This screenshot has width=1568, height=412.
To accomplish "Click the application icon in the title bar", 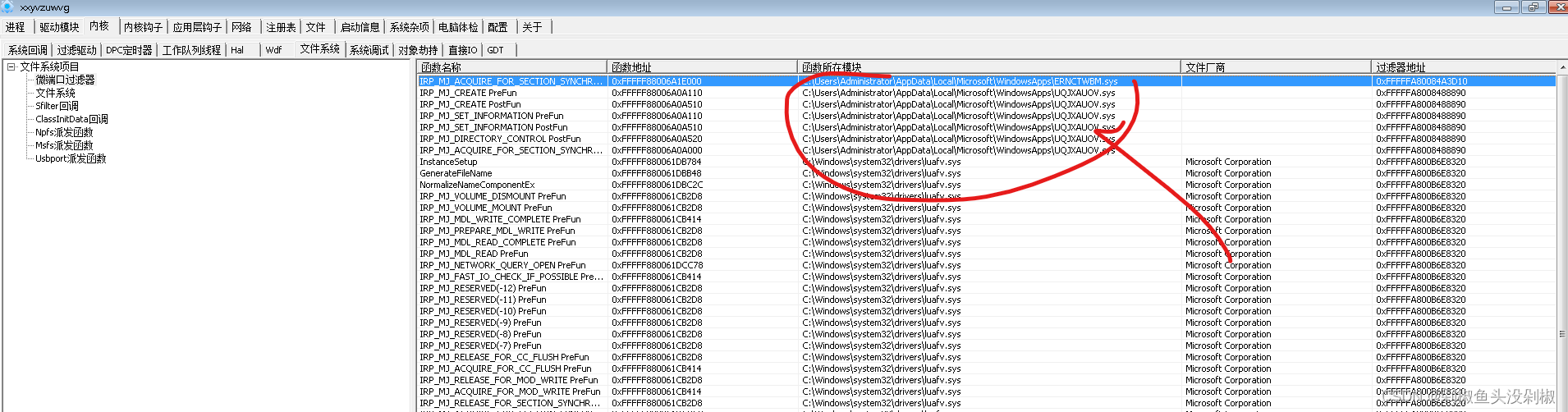I will (x=7, y=7).
